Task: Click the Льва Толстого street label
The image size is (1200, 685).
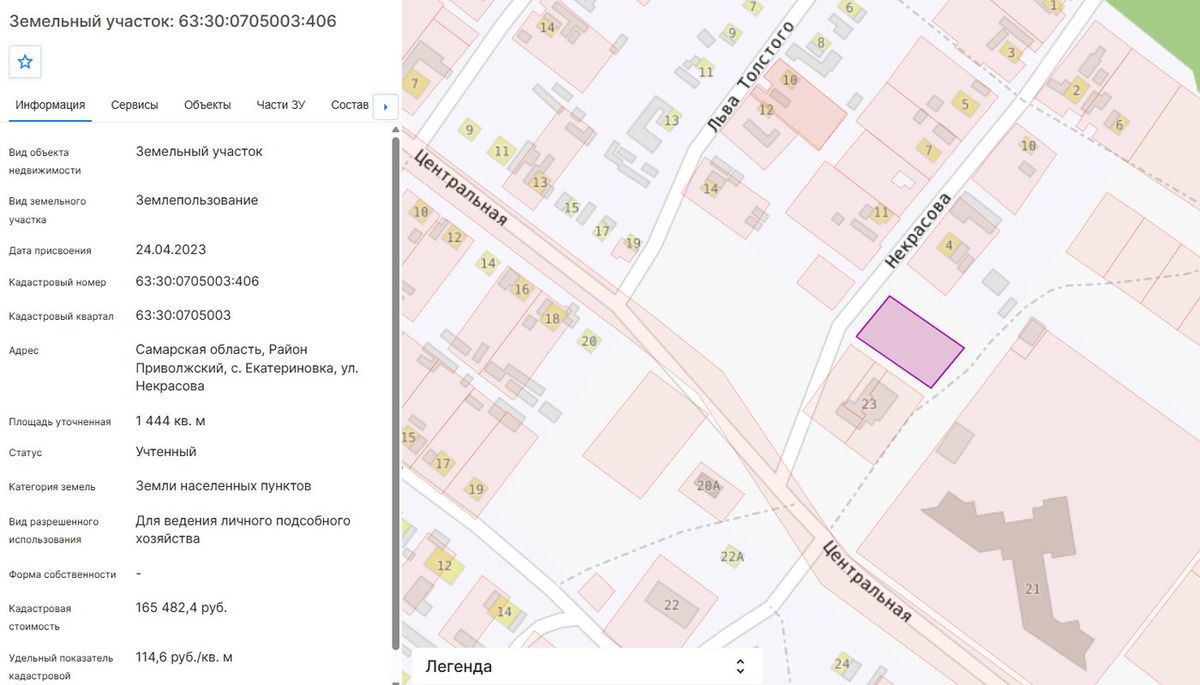Action: tap(750, 76)
